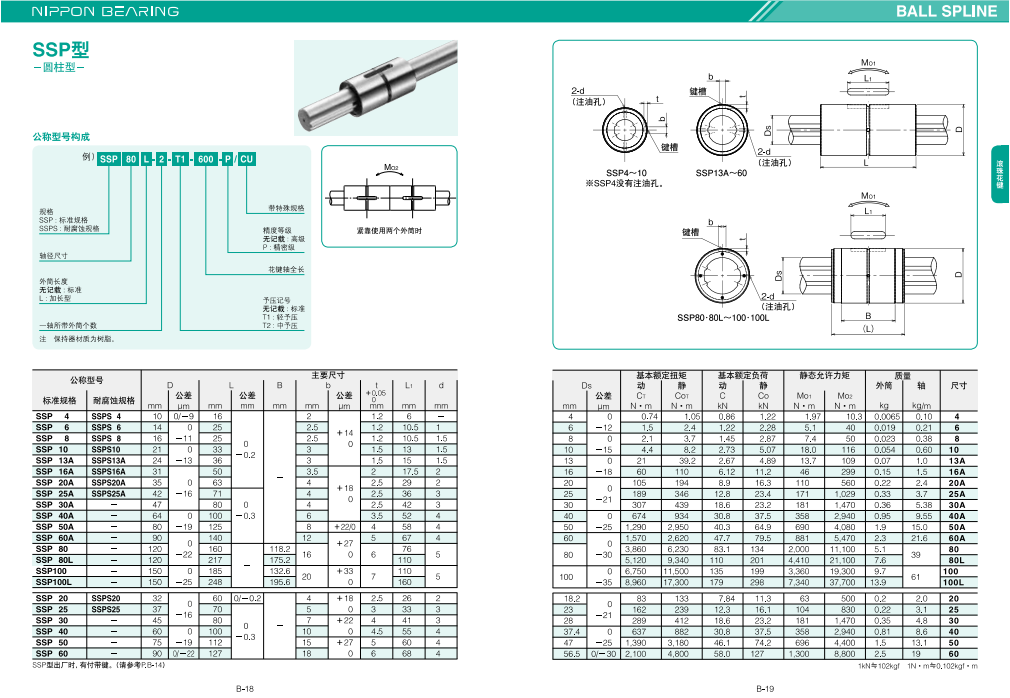
Task: Click the SSP4~10 diagram caption
Action: 626,173
